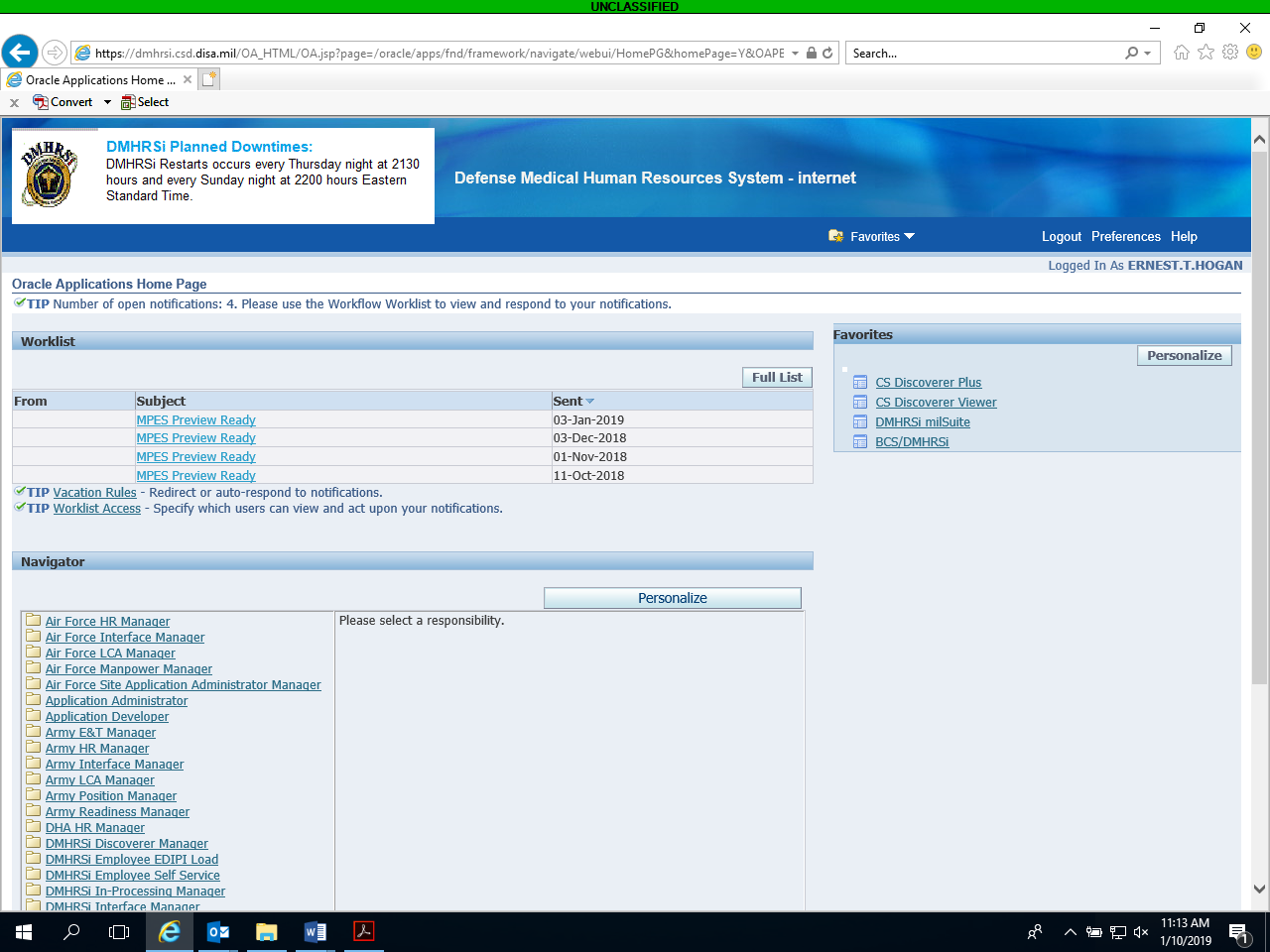This screenshot has width=1270, height=952.
Task: Open BCS/DMHRSi favorite
Action: (x=911, y=441)
